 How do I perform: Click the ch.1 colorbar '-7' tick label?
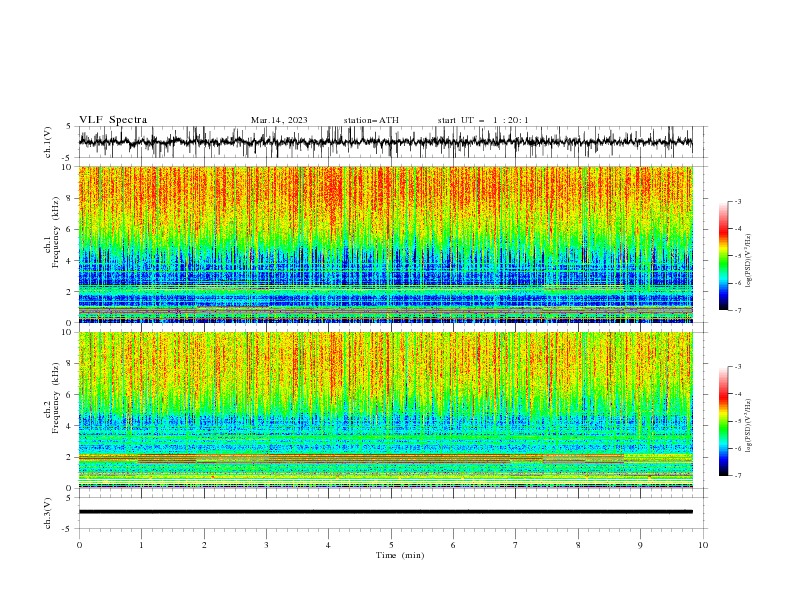click(738, 310)
